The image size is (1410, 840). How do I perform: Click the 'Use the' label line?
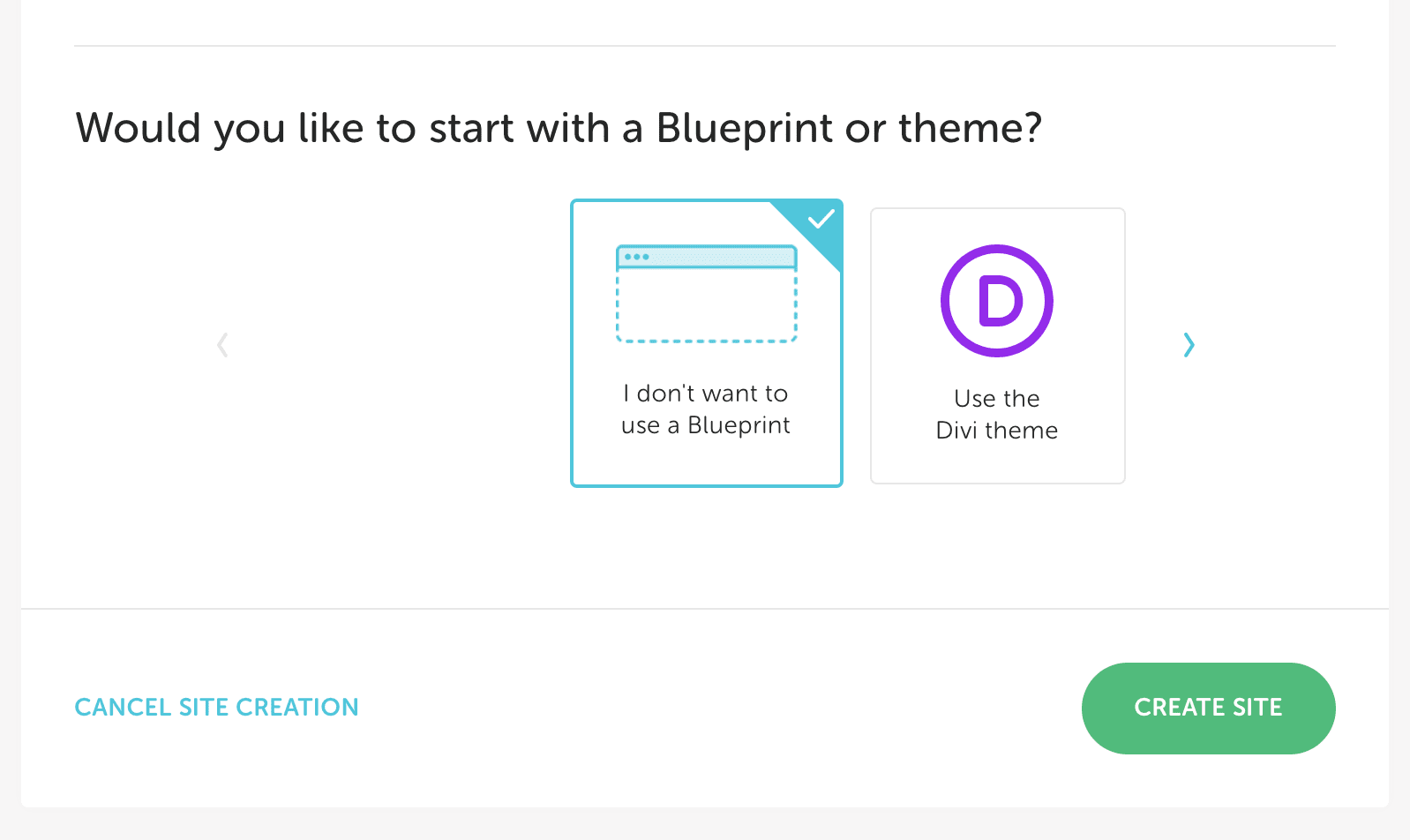coord(997,399)
